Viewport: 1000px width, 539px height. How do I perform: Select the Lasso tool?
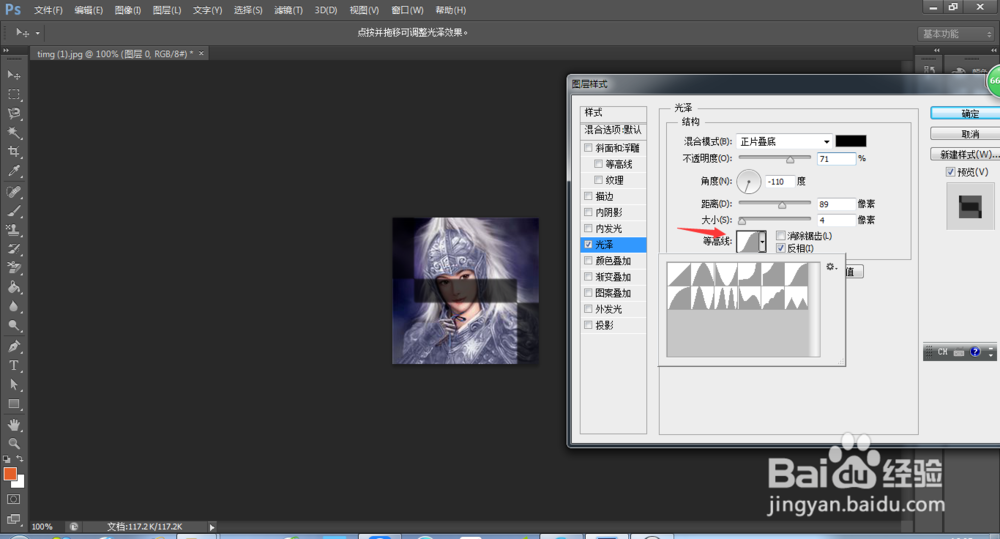[13, 114]
